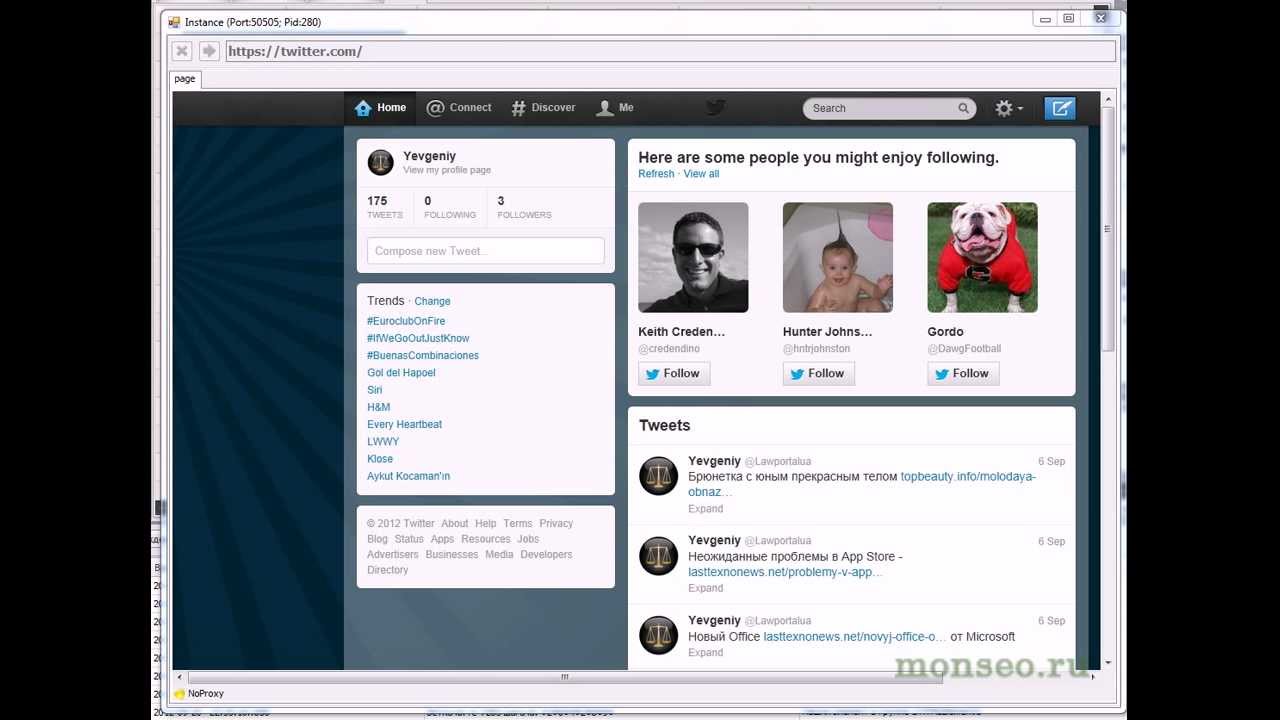Expand the App Store tweet
The height and width of the screenshot is (720, 1280).
coord(705,588)
